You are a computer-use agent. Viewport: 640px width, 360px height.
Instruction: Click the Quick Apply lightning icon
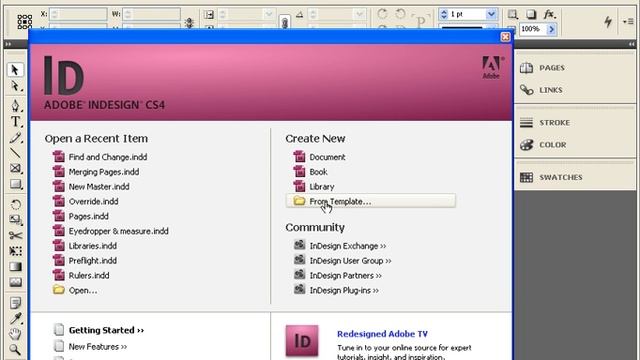608,21
